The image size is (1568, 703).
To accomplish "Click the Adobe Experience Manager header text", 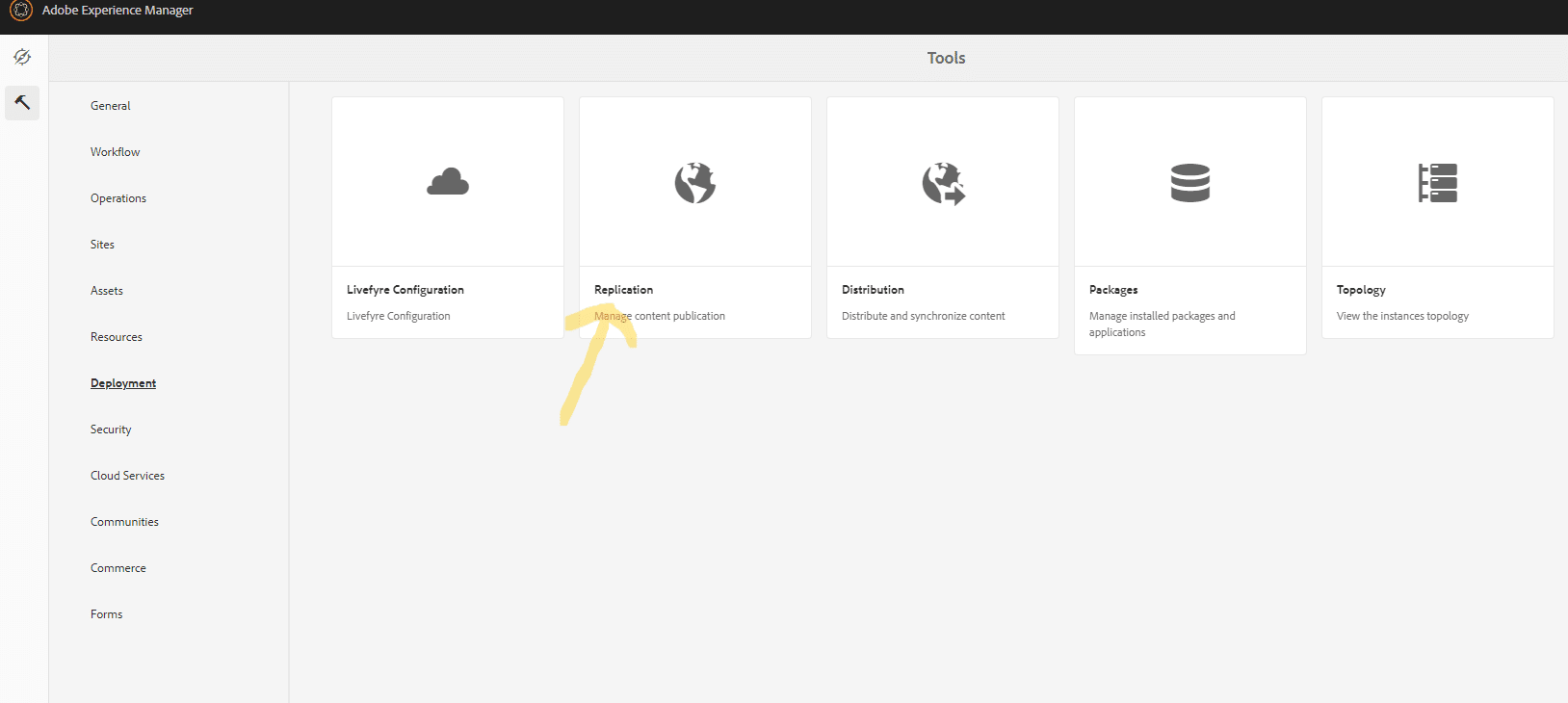I will coord(118,11).
